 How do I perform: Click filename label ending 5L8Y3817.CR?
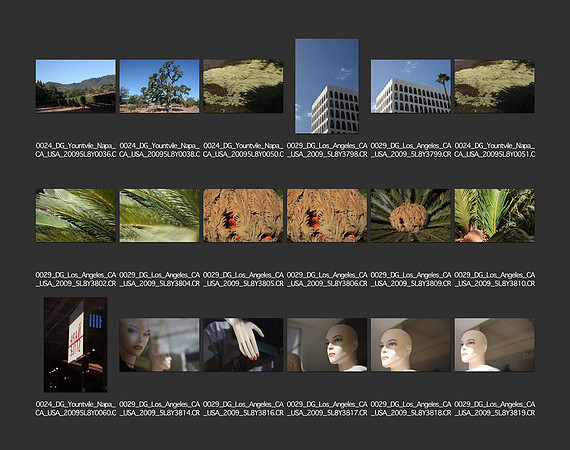pos(327,409)
